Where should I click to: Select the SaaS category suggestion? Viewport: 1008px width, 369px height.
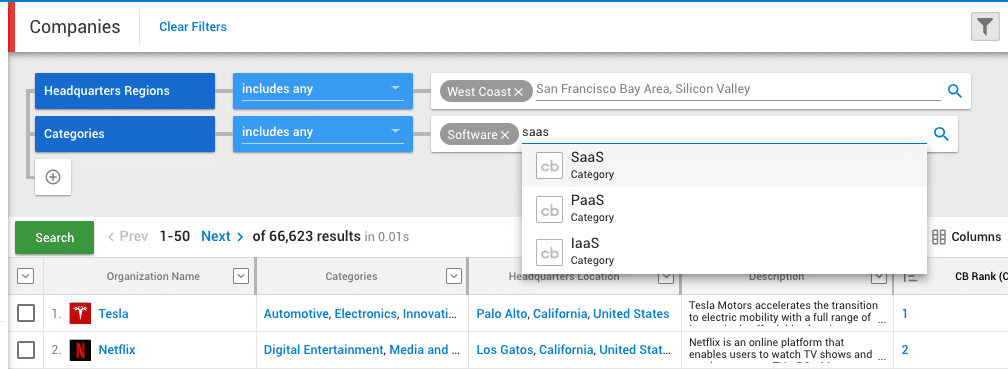coord(724,165)
